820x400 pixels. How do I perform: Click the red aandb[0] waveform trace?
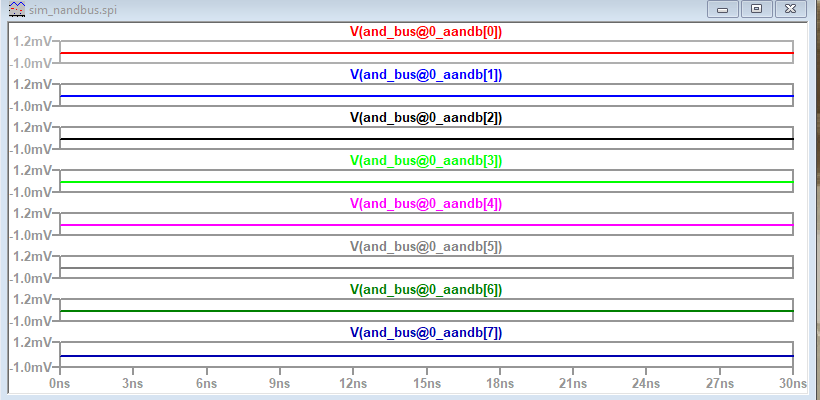coord(427,53)
